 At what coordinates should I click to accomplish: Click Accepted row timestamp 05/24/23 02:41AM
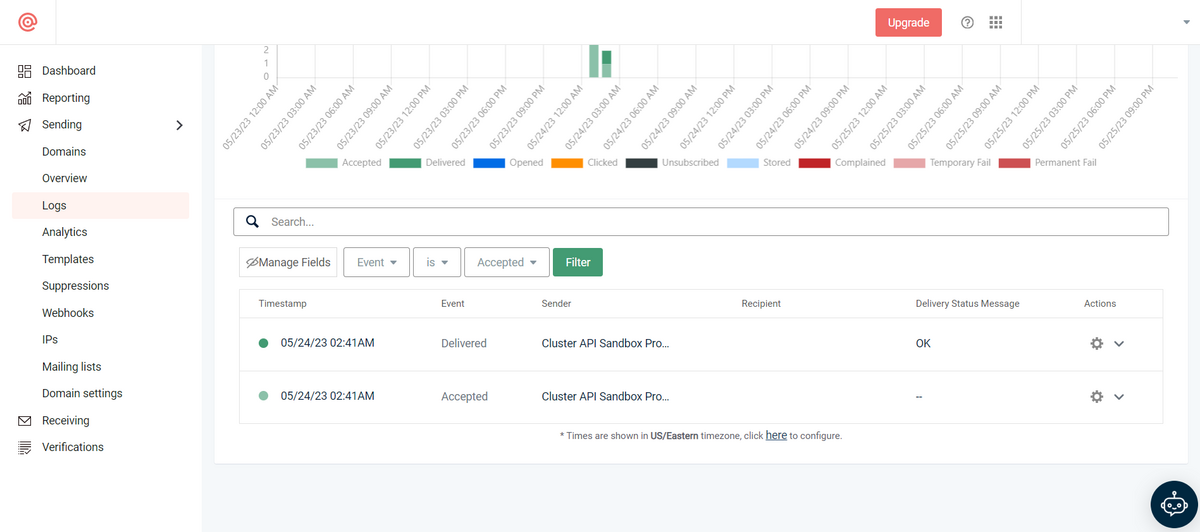pyautogui.click(x=328, y=396)
